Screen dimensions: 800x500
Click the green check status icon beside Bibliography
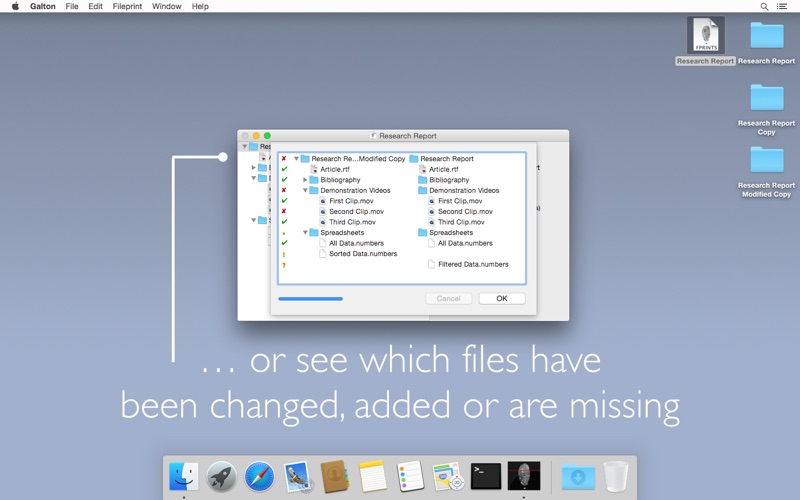coord(284,180)
